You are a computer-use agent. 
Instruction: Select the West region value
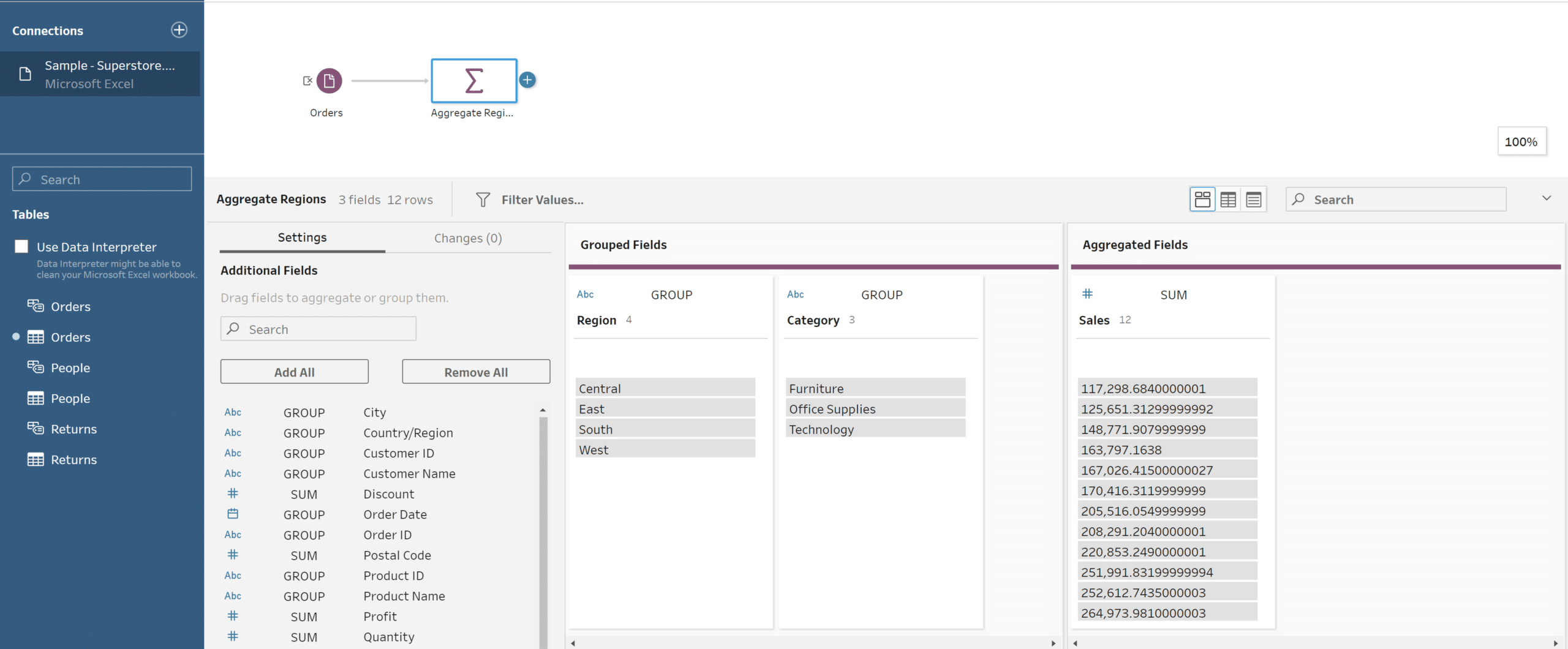665,449
